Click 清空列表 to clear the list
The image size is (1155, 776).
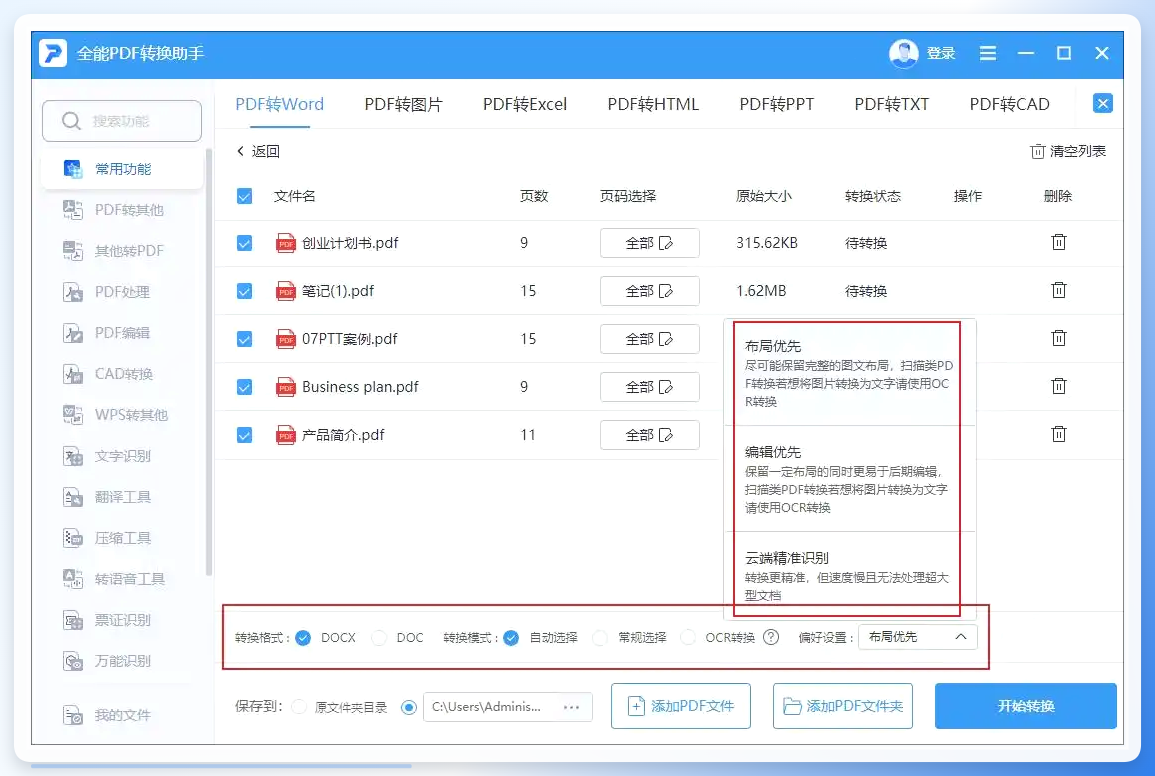point(1067,151)
